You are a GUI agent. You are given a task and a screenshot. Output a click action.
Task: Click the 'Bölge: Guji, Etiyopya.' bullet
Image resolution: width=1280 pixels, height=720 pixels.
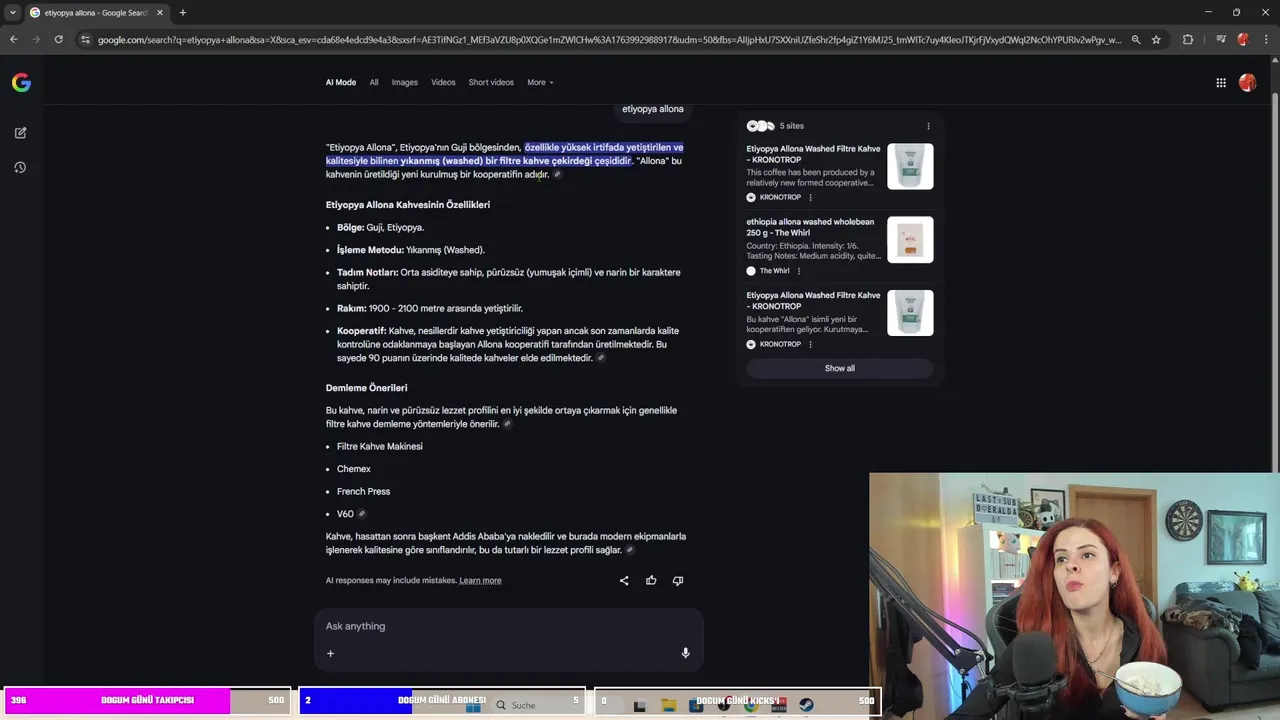click(380, 227)
